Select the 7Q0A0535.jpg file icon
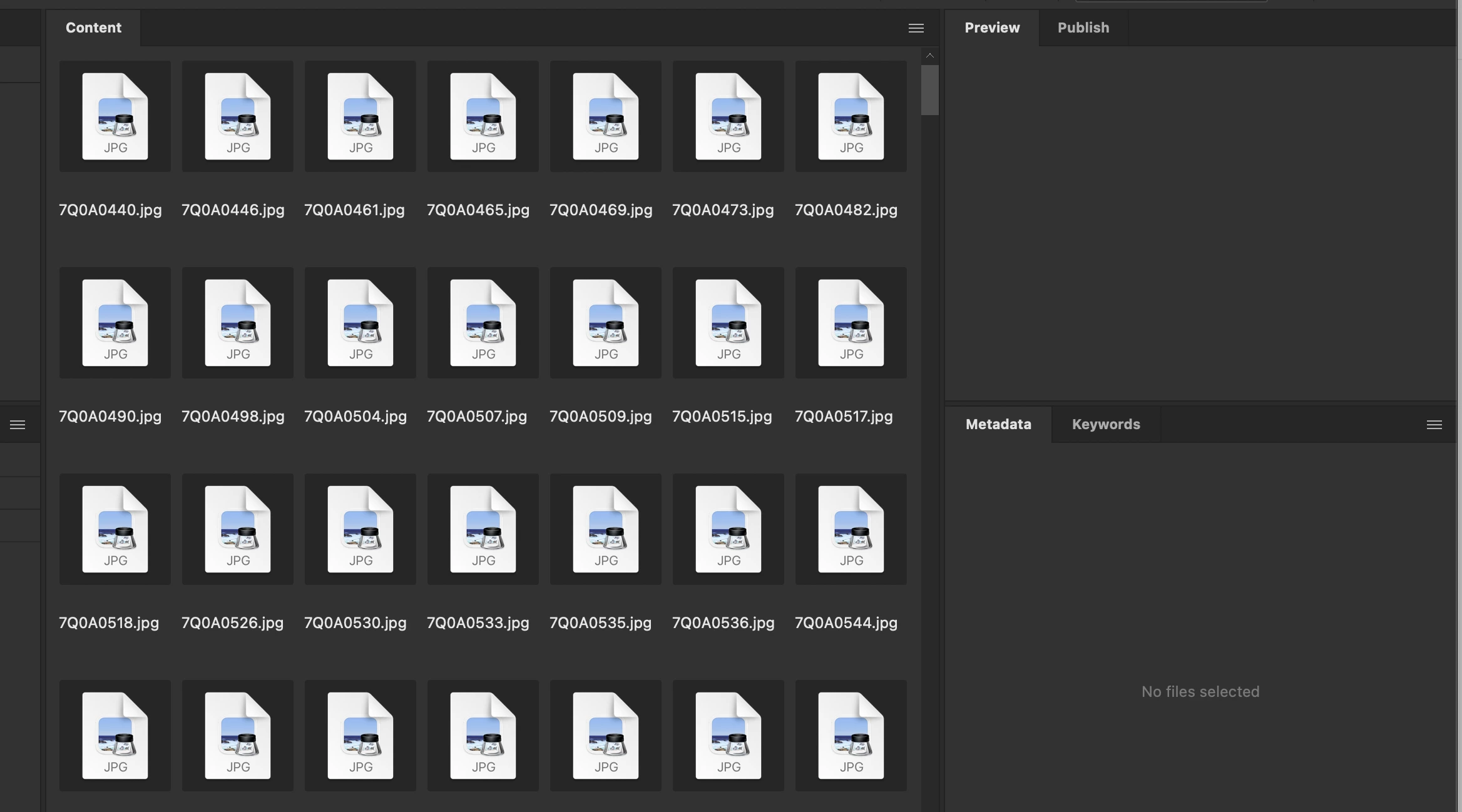This screenshot has width=1462, height=812. [605, 529]
